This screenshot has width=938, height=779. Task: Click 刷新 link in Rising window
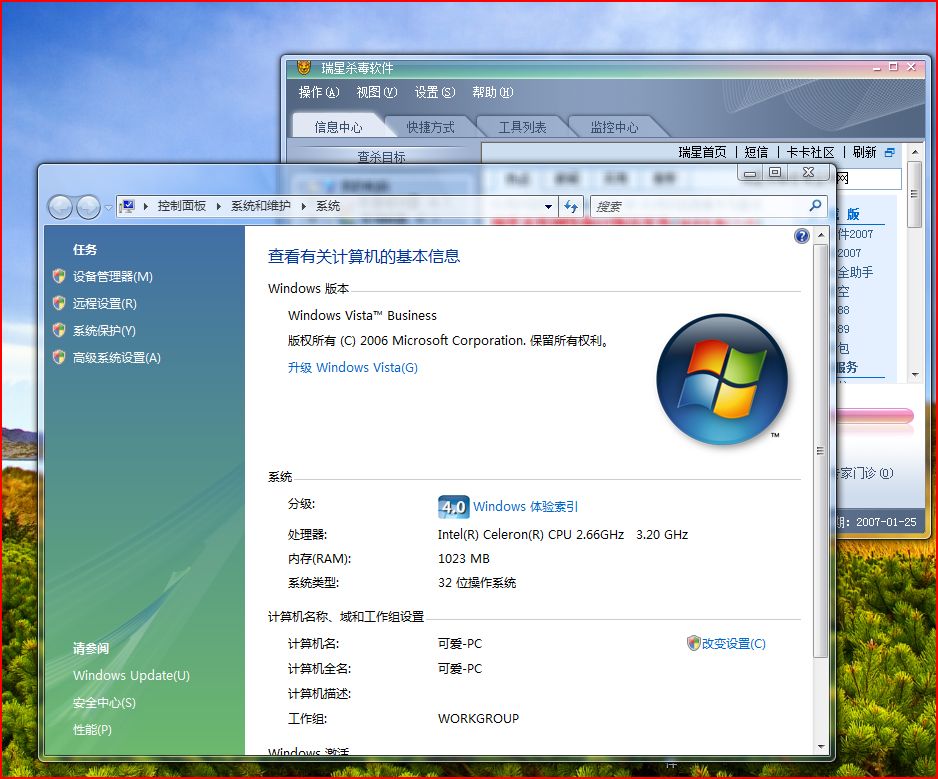coord(864,153)
